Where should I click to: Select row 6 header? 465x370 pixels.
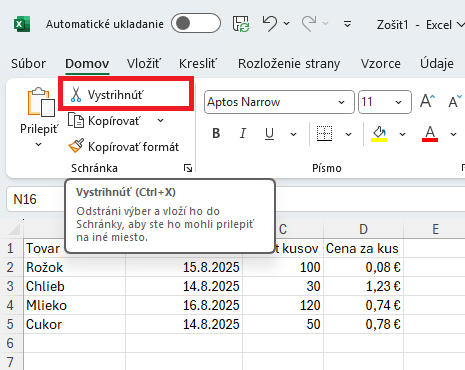[11, 343]
